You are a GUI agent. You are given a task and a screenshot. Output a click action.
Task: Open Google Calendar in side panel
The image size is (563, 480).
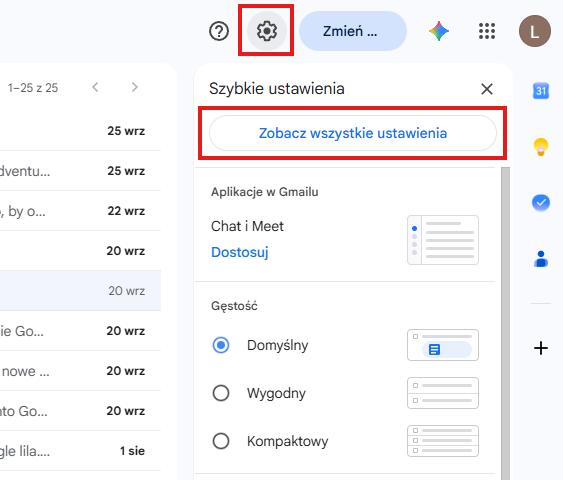coord(541,91)
